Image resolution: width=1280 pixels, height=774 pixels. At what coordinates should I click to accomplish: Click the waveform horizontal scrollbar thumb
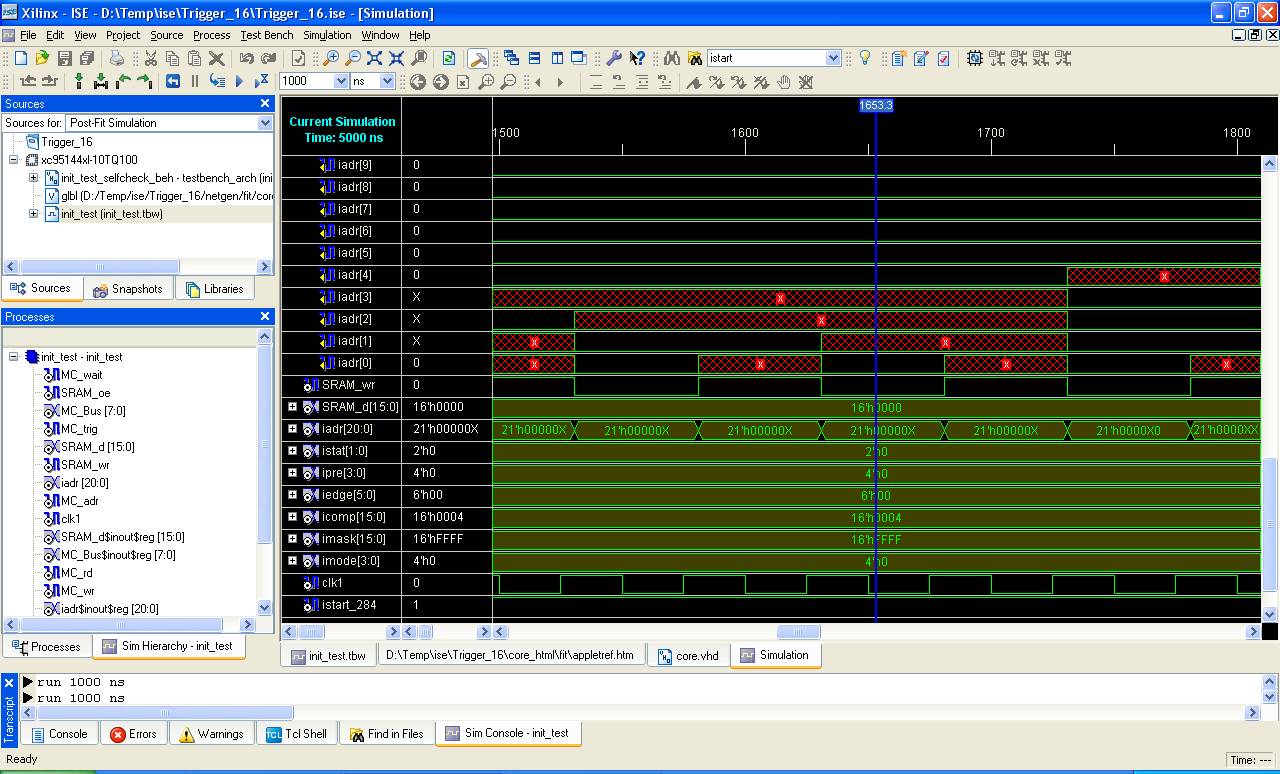(x=799, y=632)
